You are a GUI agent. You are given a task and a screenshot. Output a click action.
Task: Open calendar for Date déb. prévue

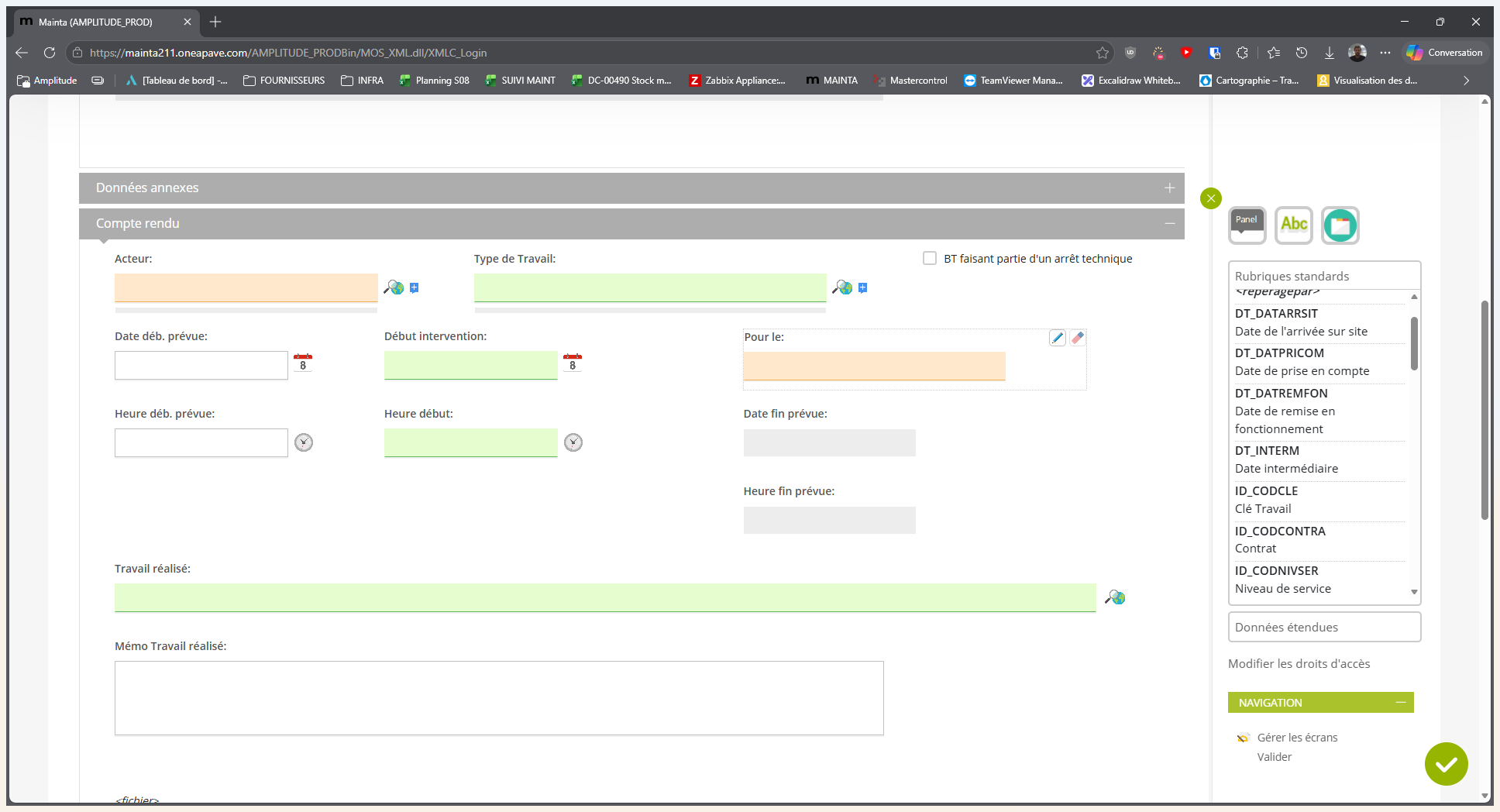point(303,363)
